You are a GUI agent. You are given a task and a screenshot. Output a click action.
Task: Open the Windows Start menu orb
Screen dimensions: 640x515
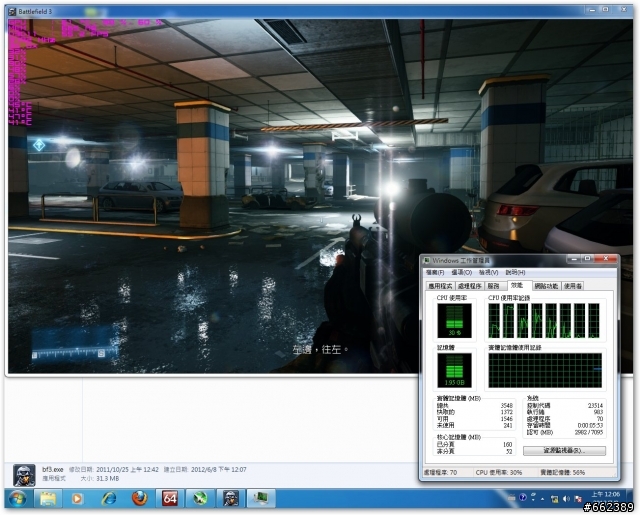click(17, 498)
